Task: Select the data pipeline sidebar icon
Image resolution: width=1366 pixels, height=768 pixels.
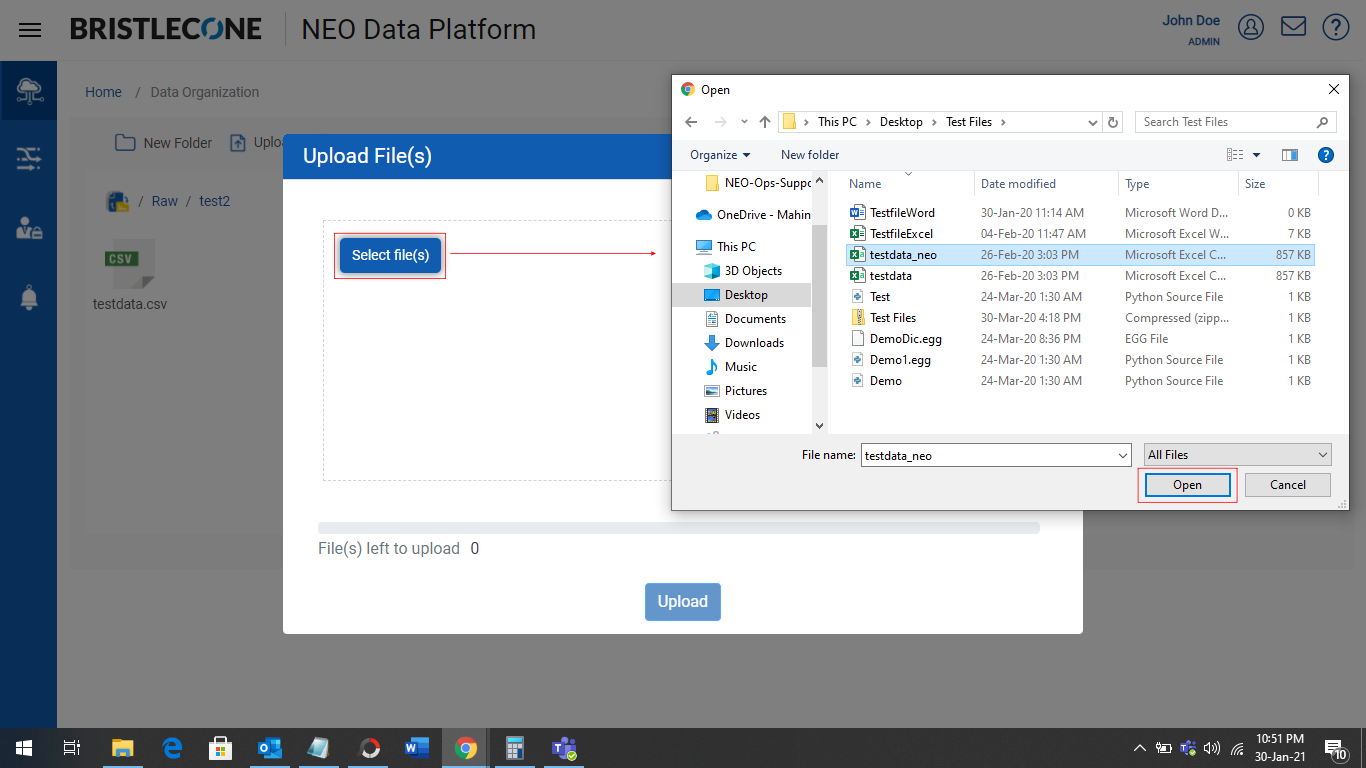Action: (29, 158)
